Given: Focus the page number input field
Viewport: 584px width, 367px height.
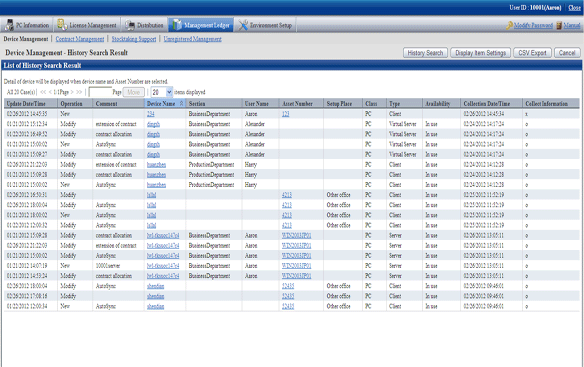Looking at the screenshot, I should coord(100,92).
